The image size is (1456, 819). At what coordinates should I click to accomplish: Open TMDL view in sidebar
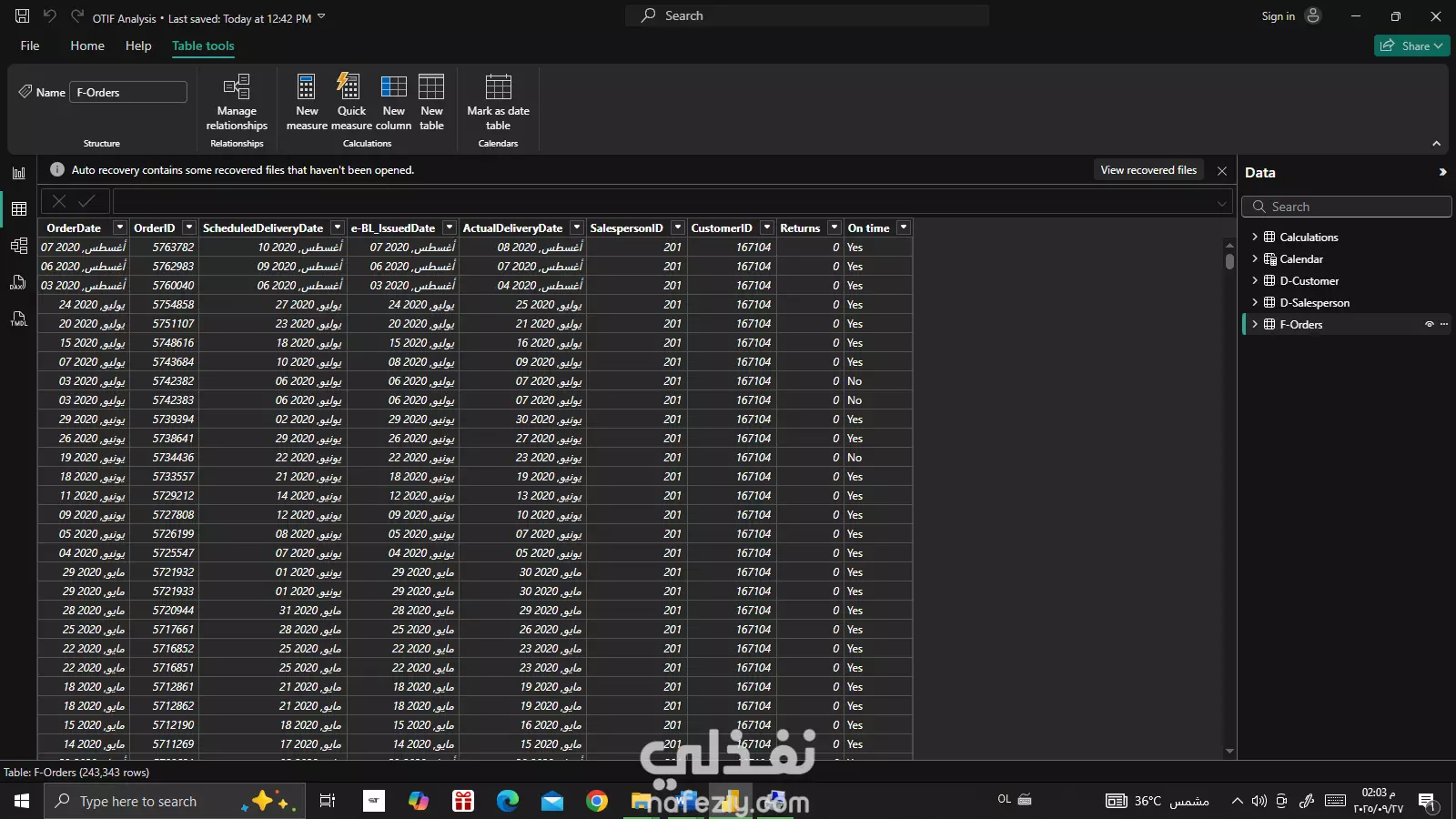pos(18,318)
